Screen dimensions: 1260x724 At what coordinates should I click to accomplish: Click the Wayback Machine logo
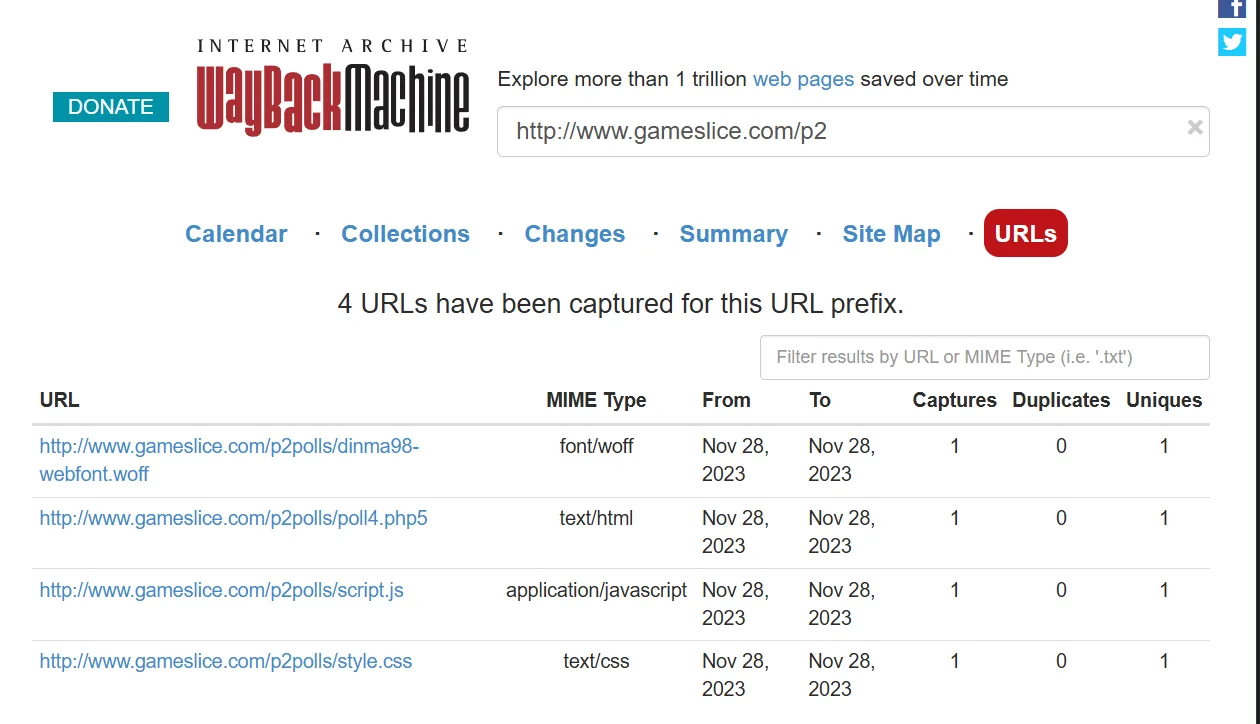333,87
